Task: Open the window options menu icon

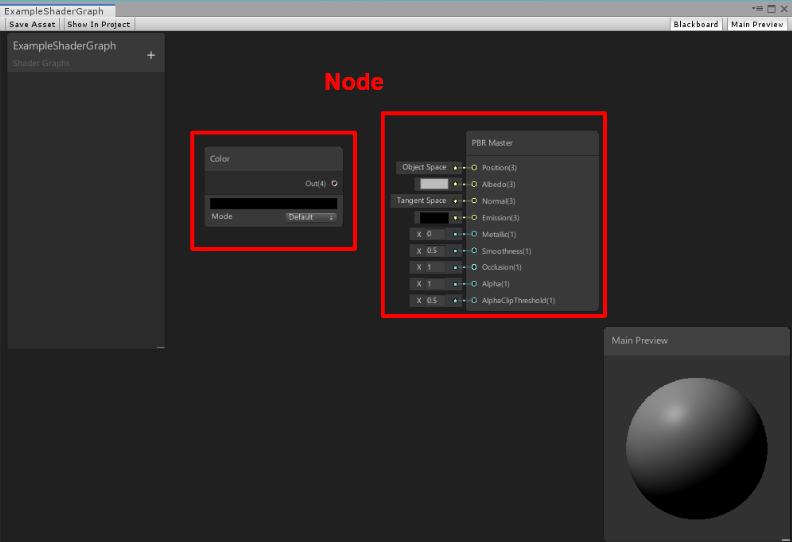Action: tap(757, 9)
